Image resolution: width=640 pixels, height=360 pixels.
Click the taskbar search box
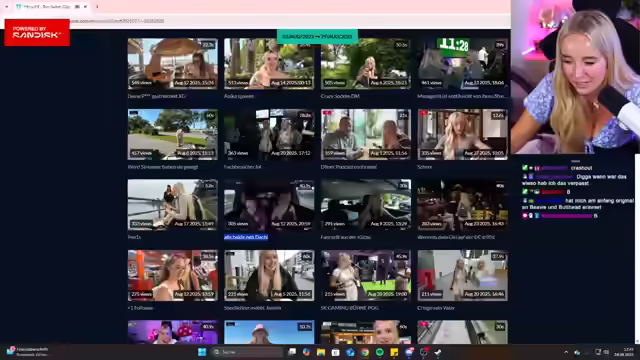coord(247,352)
